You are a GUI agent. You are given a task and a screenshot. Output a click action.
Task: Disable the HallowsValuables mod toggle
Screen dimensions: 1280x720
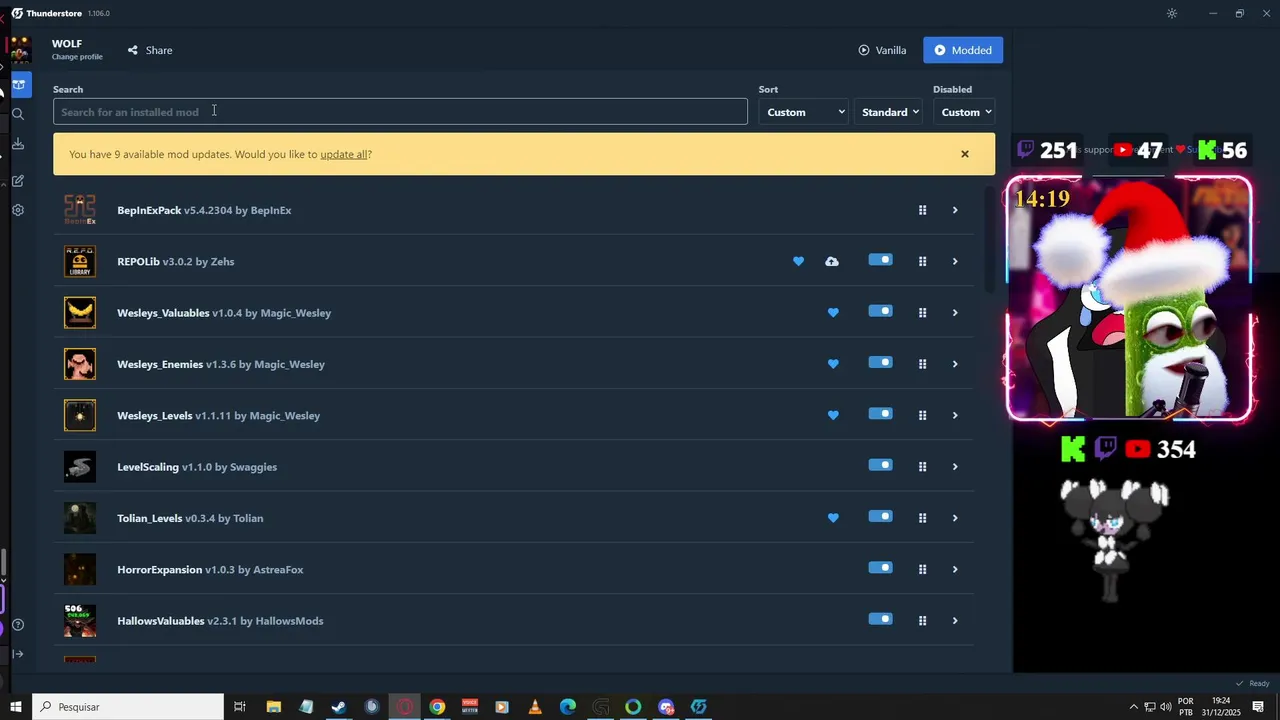pos(880,619)
